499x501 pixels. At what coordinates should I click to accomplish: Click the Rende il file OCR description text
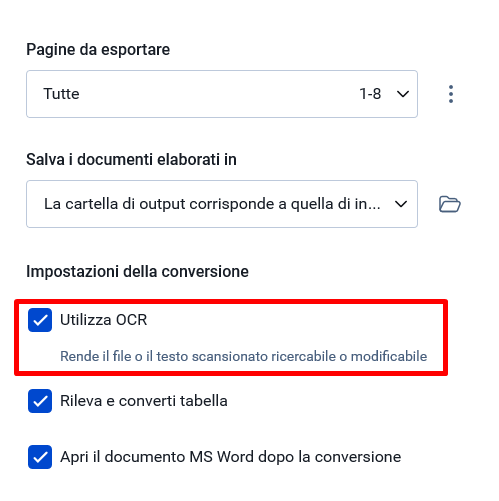(x=244, y=356)
